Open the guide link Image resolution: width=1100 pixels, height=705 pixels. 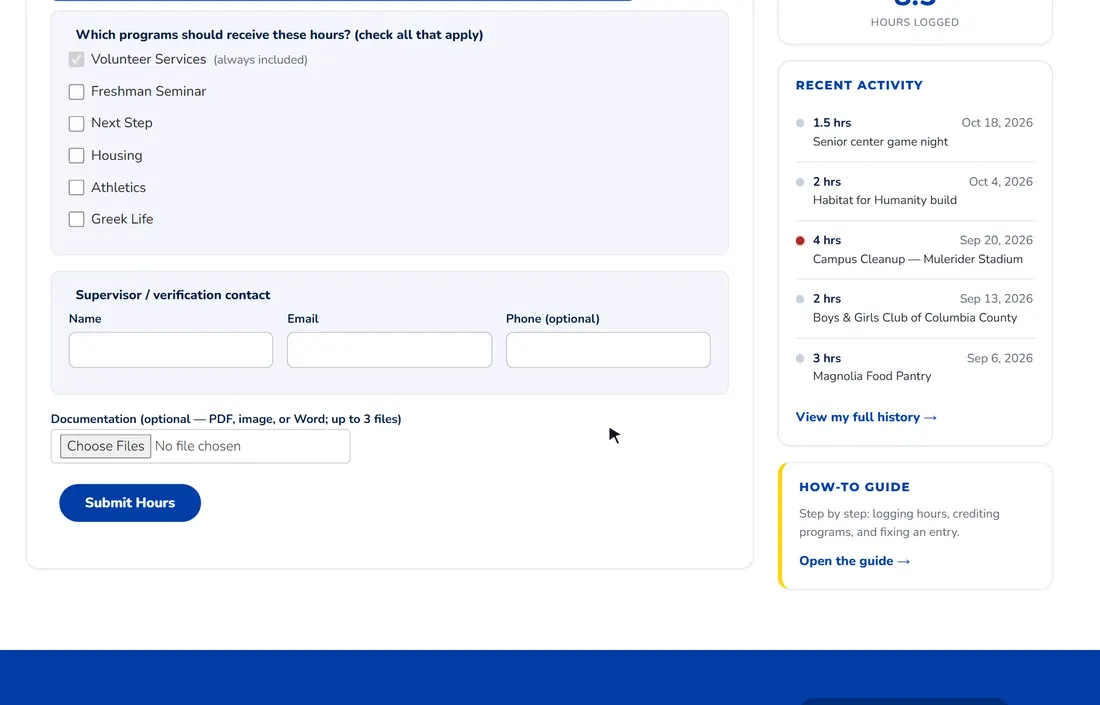tap(854, 561)
